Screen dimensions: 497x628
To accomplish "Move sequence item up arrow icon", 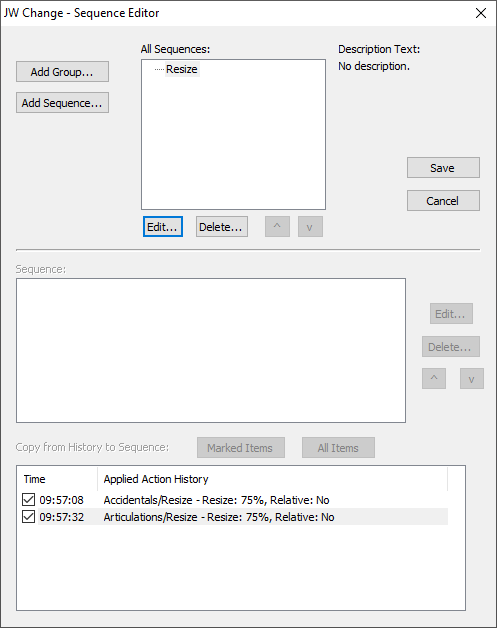I will (434, 378).
